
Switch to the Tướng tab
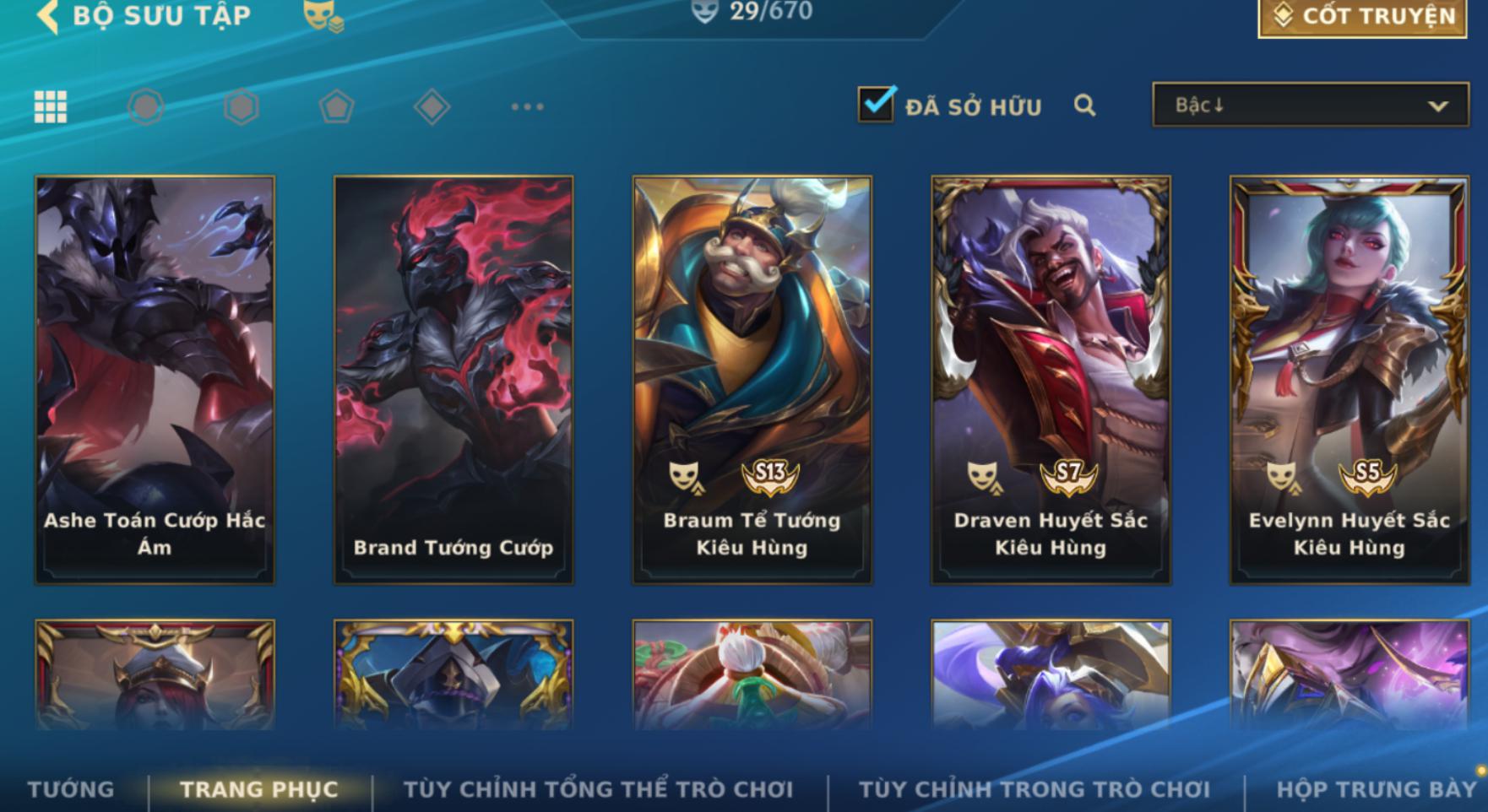[x=71, y=790]
